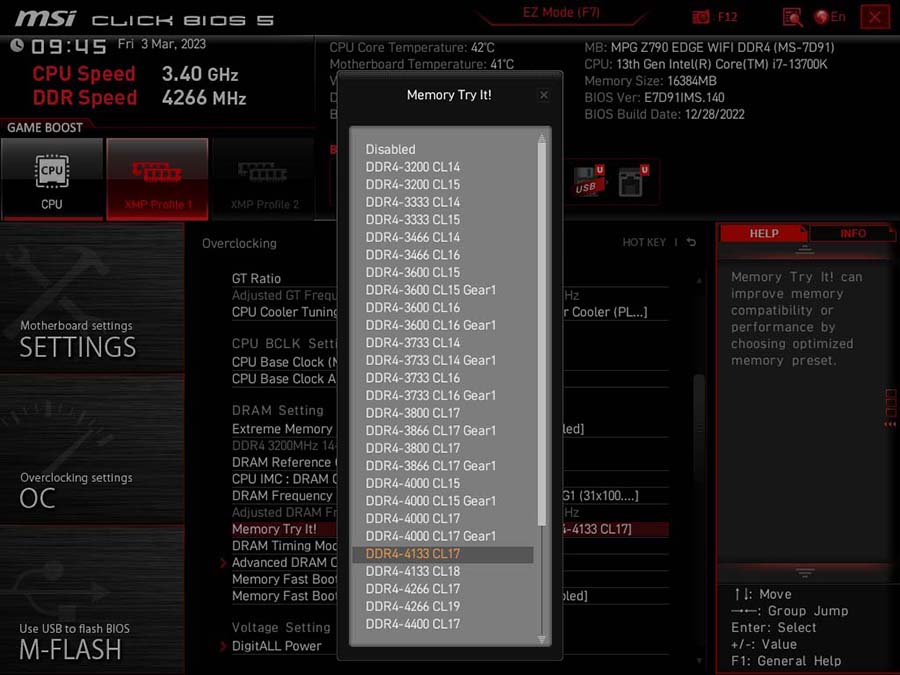Switch to EZ Mode (F7)

click(561, 13)
